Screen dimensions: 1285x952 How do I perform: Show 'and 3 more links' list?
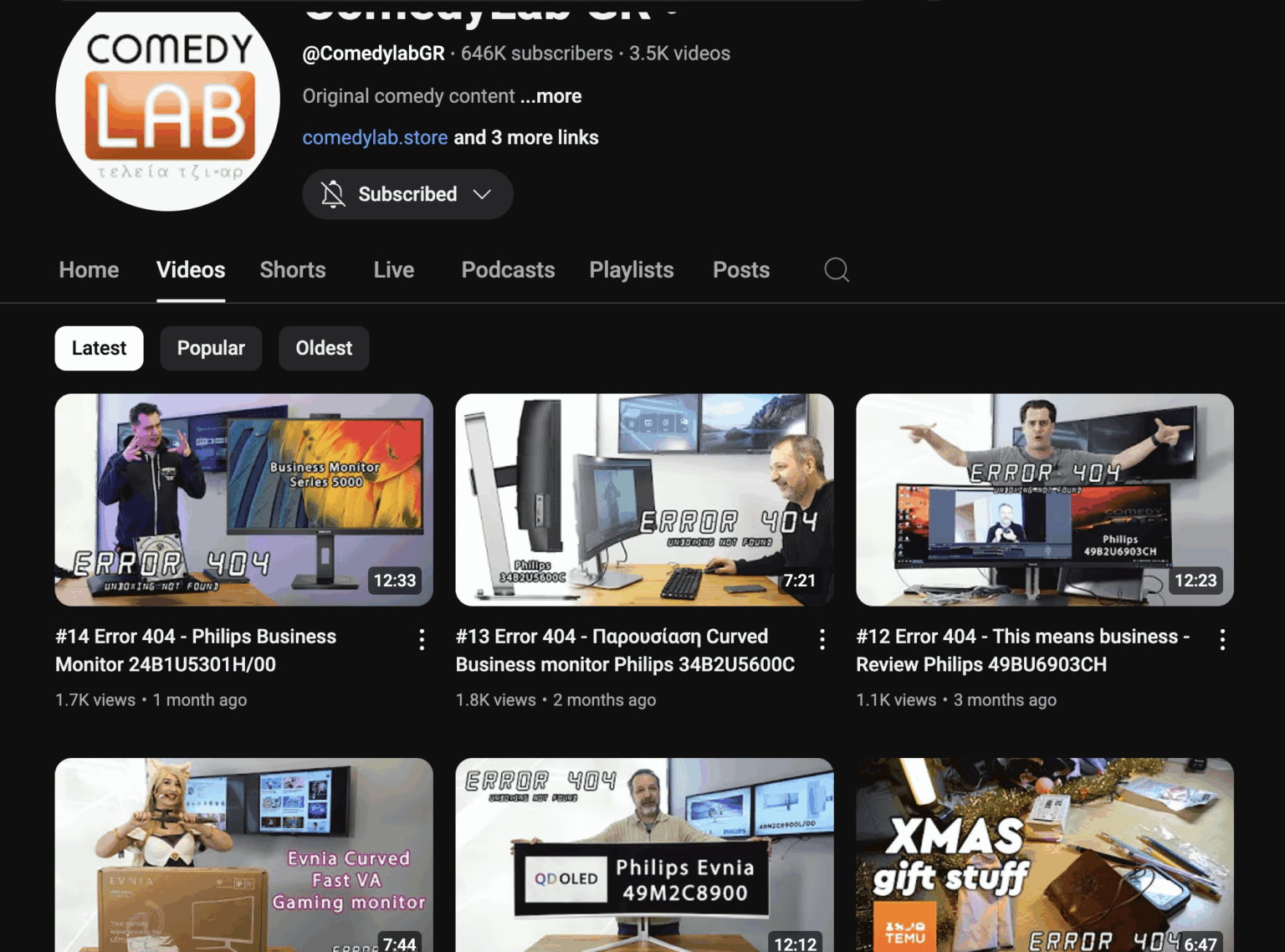coord(526,137)
